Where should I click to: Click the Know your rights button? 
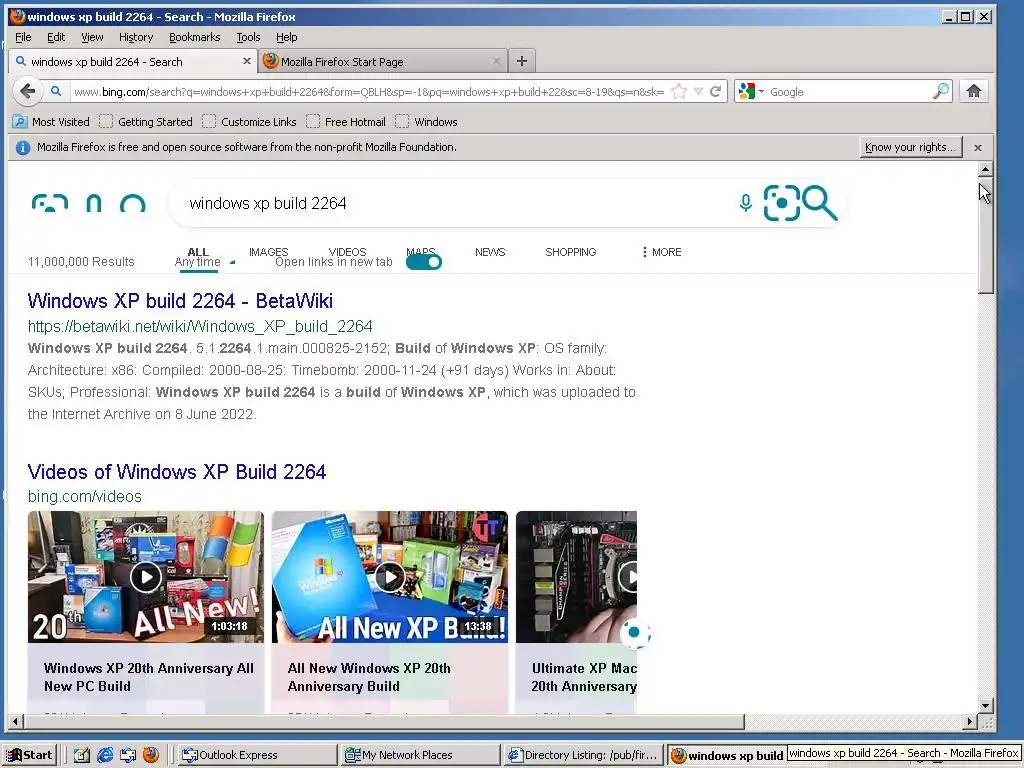(x=911, y=147)
